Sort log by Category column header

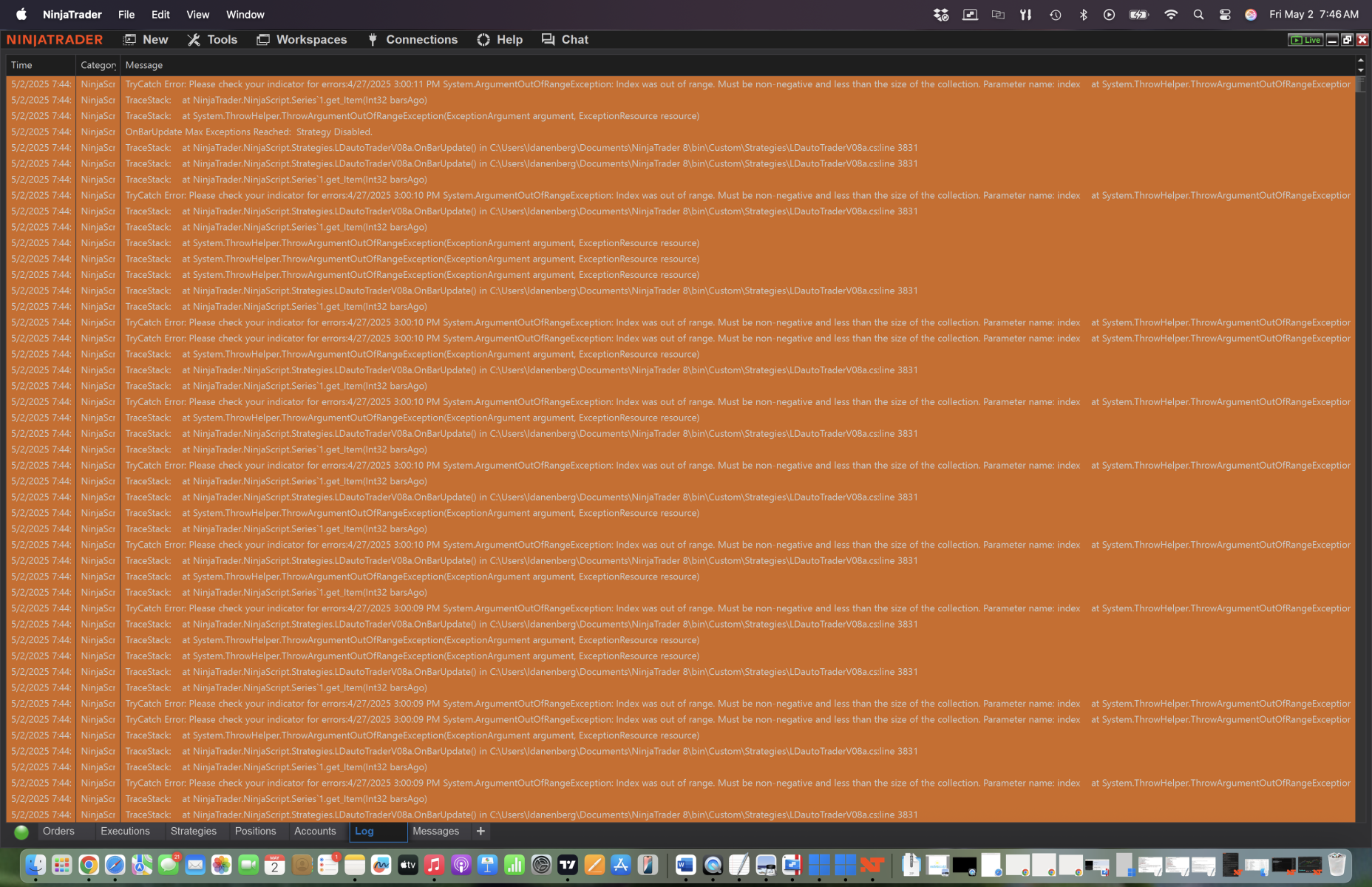(98, 65)
